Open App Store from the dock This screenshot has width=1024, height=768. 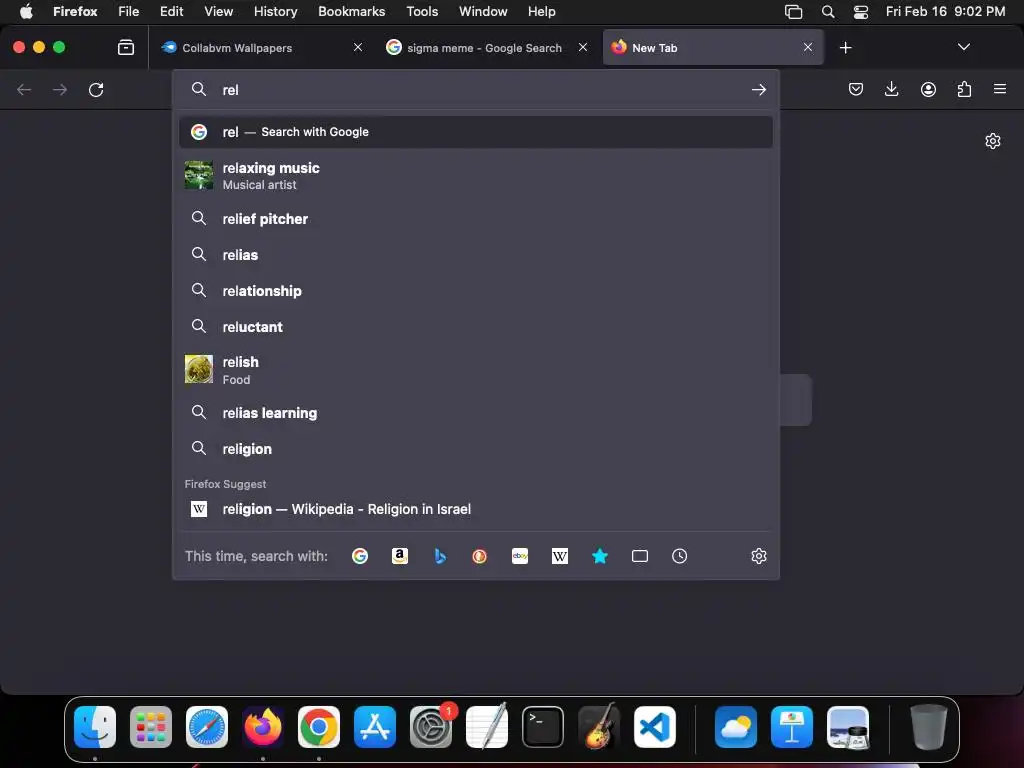375,727
